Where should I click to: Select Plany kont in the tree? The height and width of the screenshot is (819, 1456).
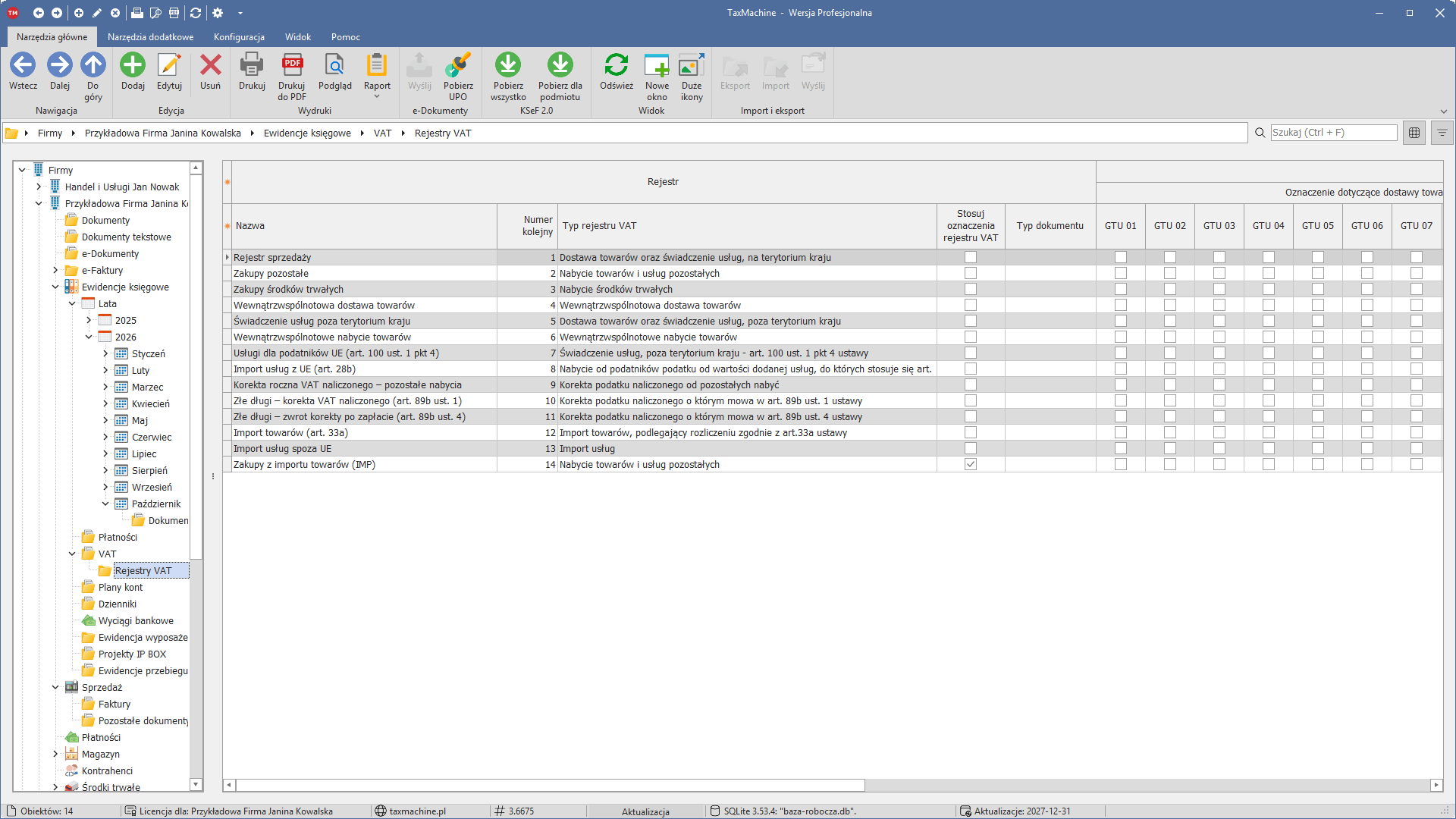[x=120, y=588]
